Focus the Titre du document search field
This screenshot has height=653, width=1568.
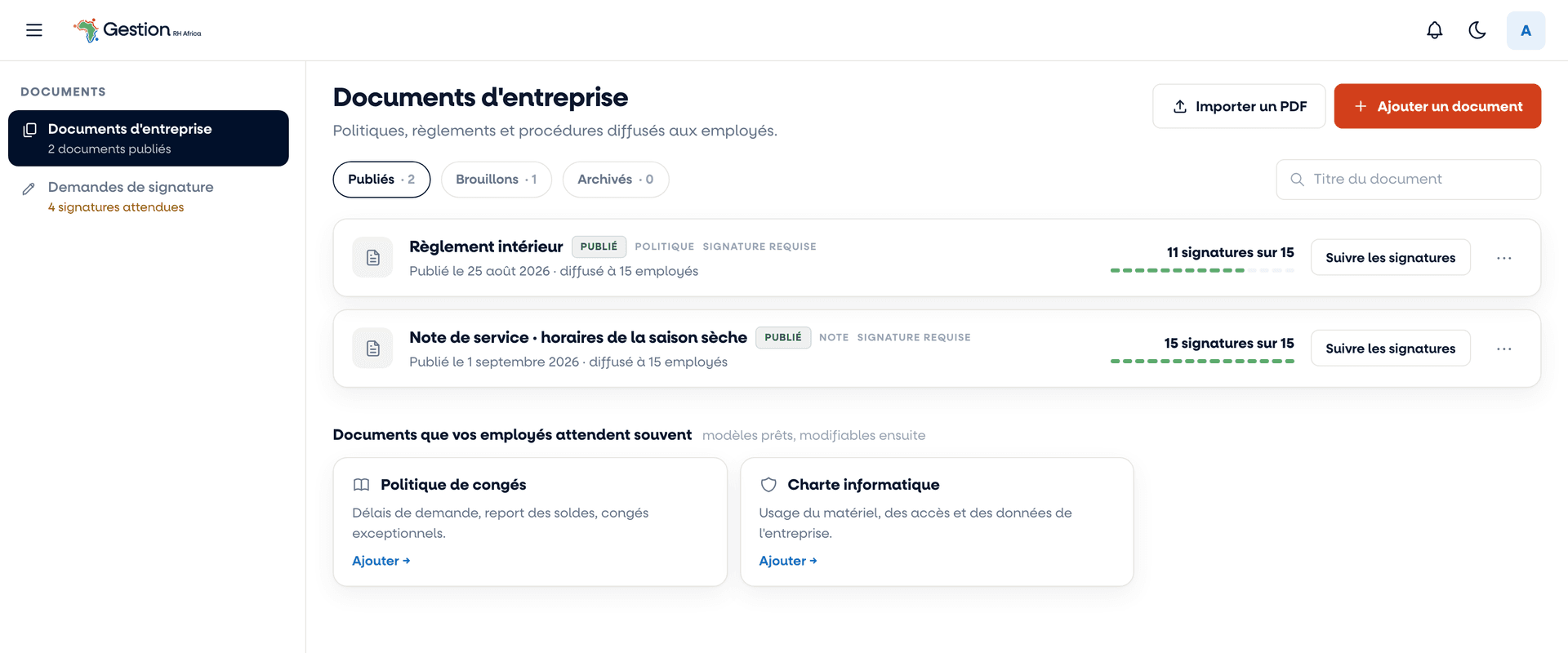click(1408, 180)
